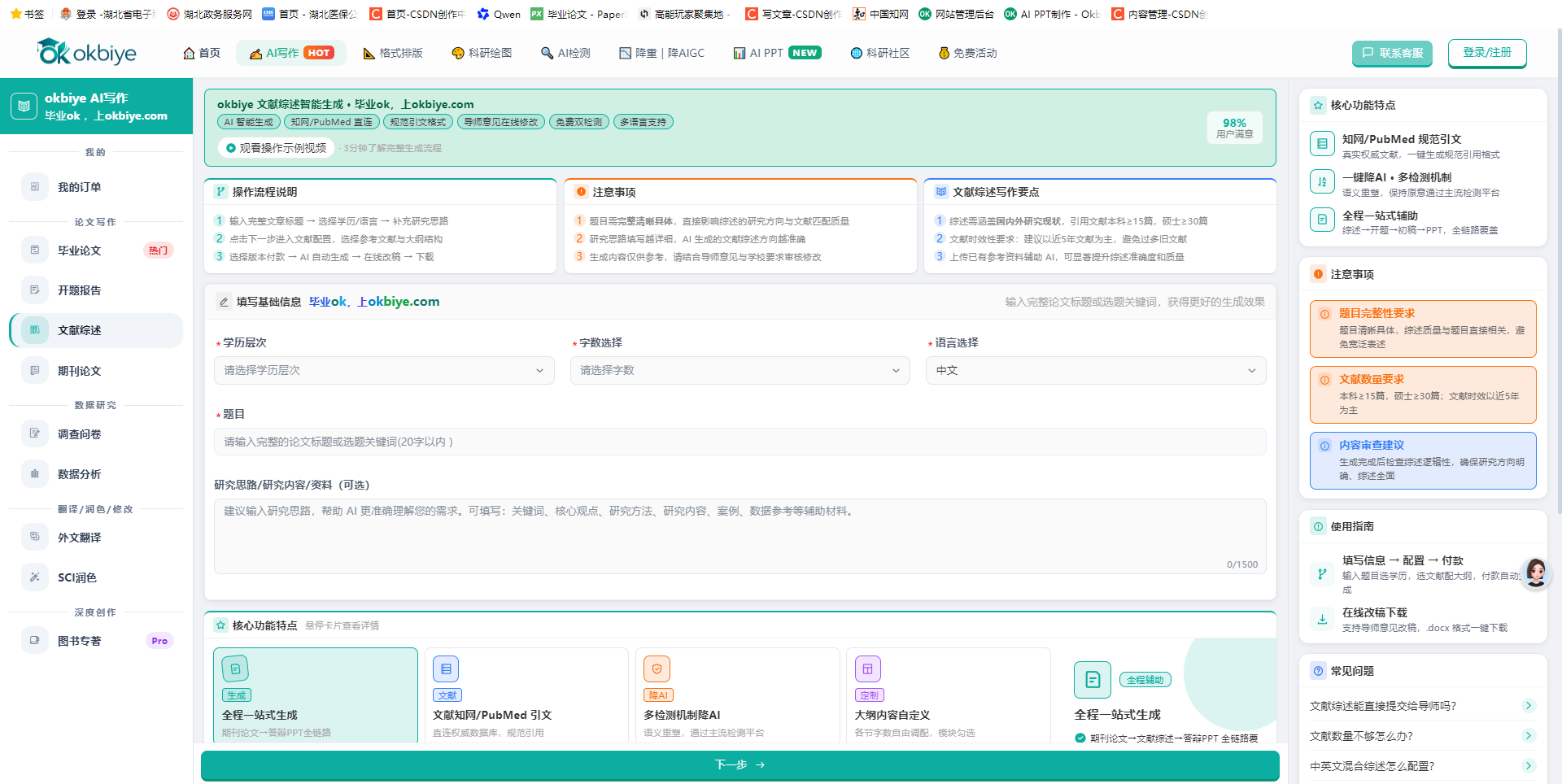Open the 降重 | 降AIGC nav item

[661, 53]
